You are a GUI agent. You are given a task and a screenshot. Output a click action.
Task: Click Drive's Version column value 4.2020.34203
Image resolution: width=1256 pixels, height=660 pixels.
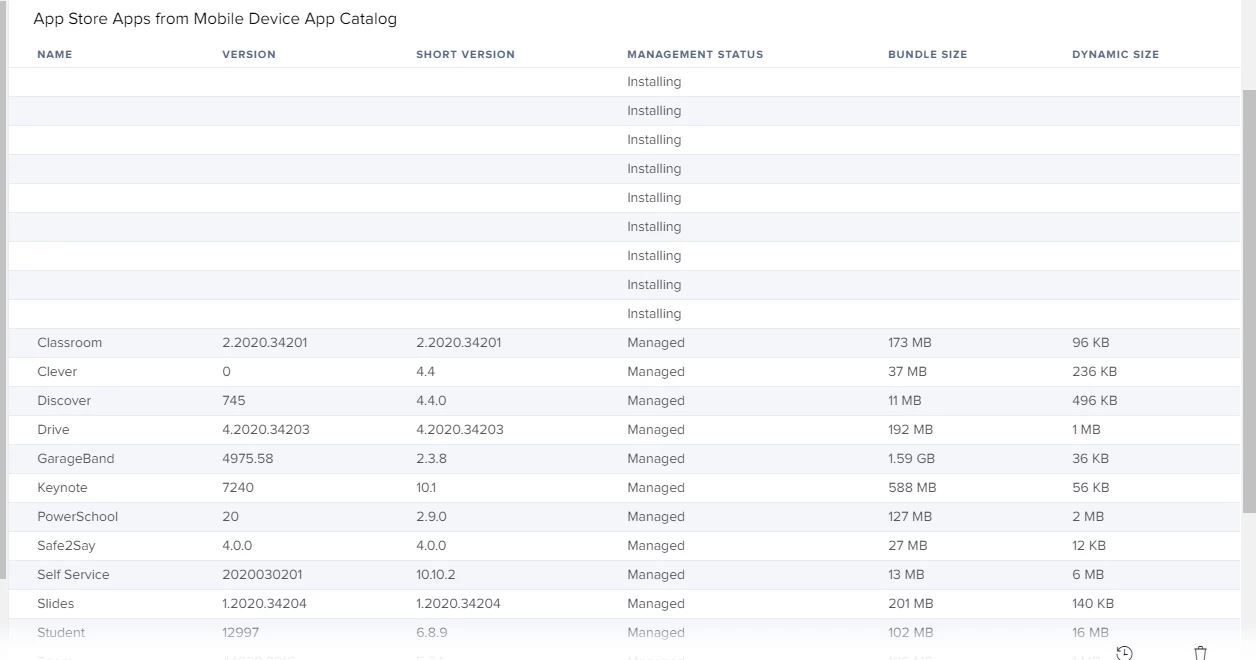point(266,430)
